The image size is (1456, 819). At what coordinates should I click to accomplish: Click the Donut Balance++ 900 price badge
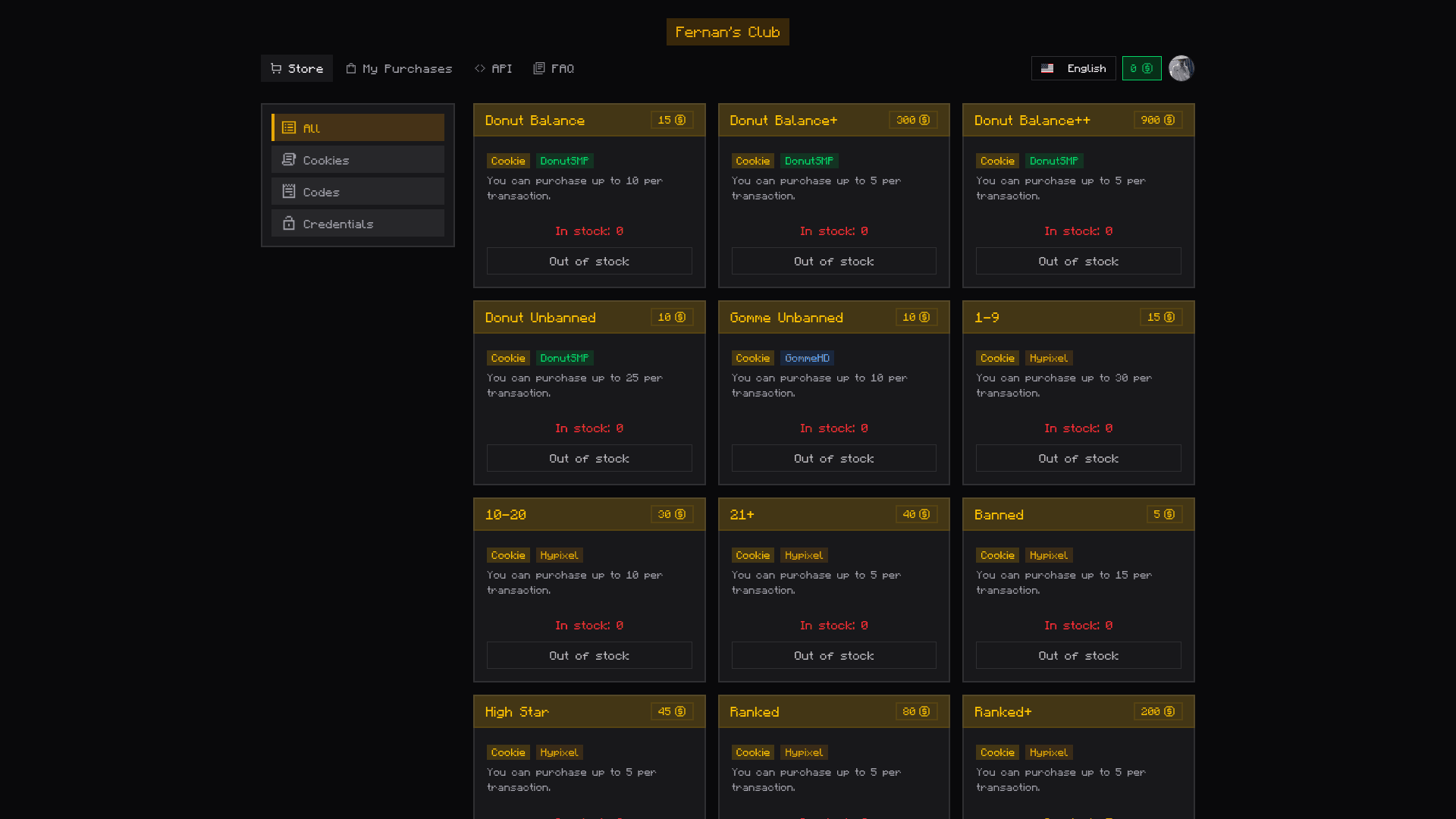(x=1158, y=120)
